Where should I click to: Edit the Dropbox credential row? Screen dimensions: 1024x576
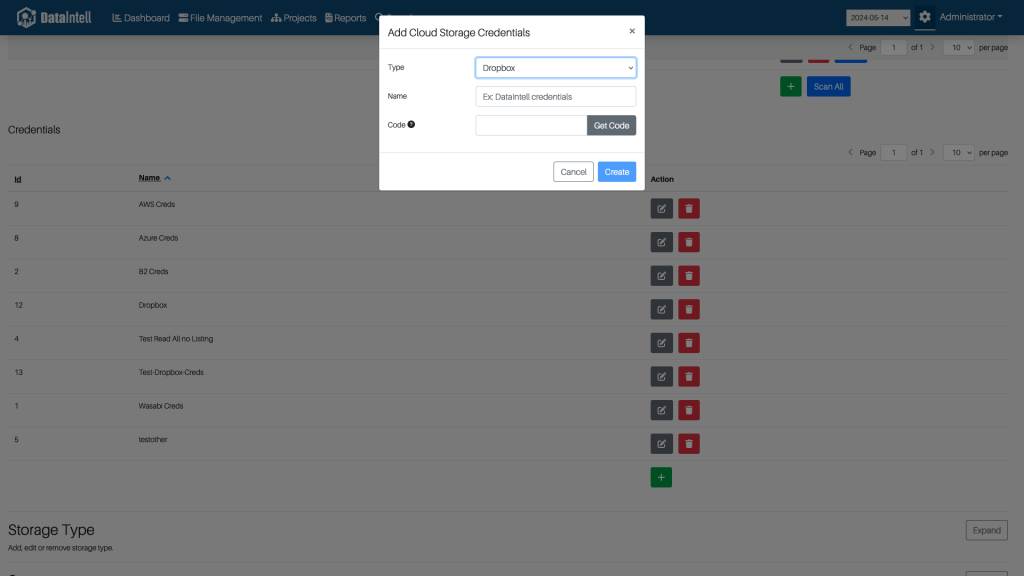662,310
